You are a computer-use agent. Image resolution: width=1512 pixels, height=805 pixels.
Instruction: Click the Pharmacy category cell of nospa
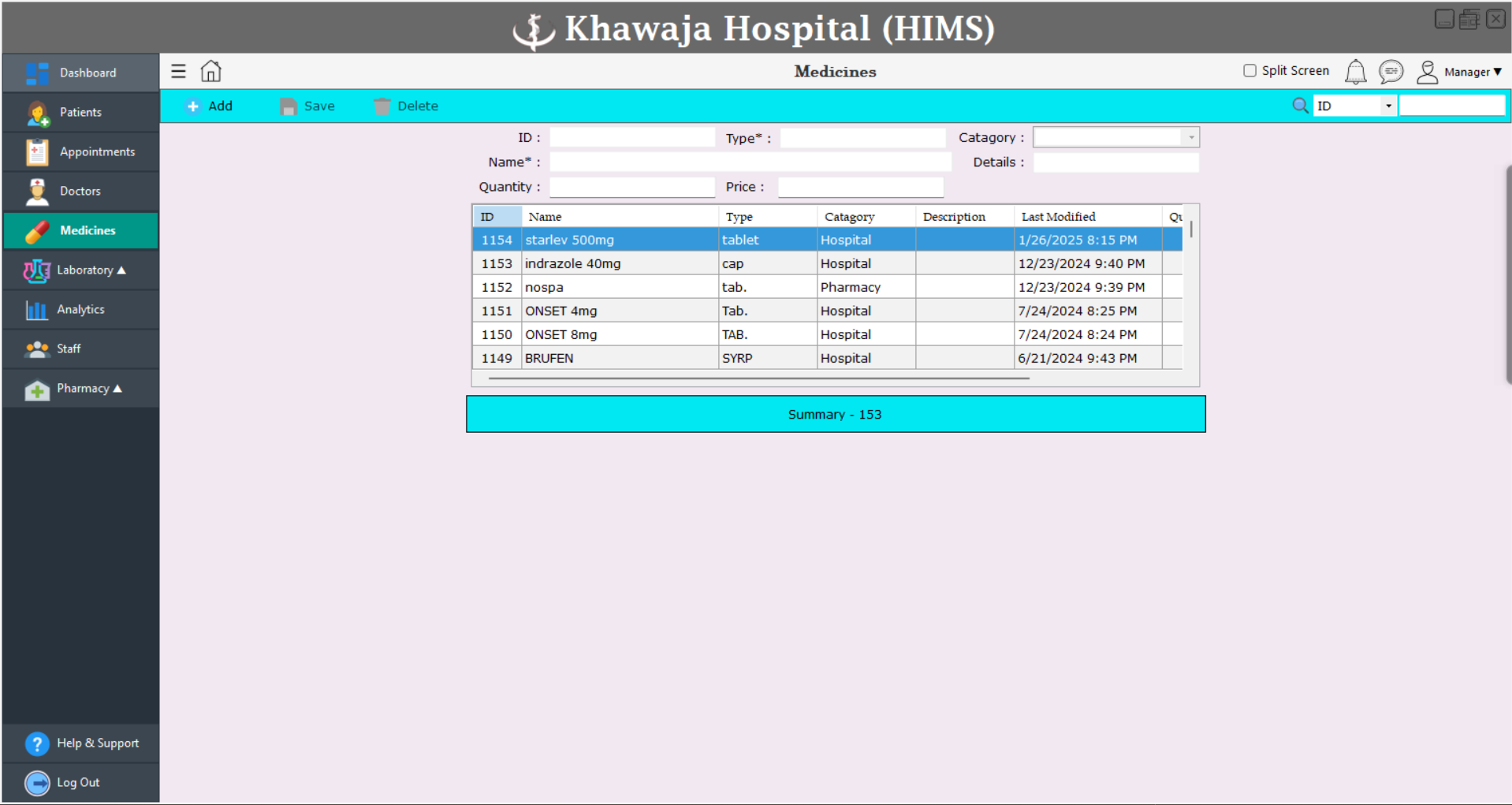866,287
